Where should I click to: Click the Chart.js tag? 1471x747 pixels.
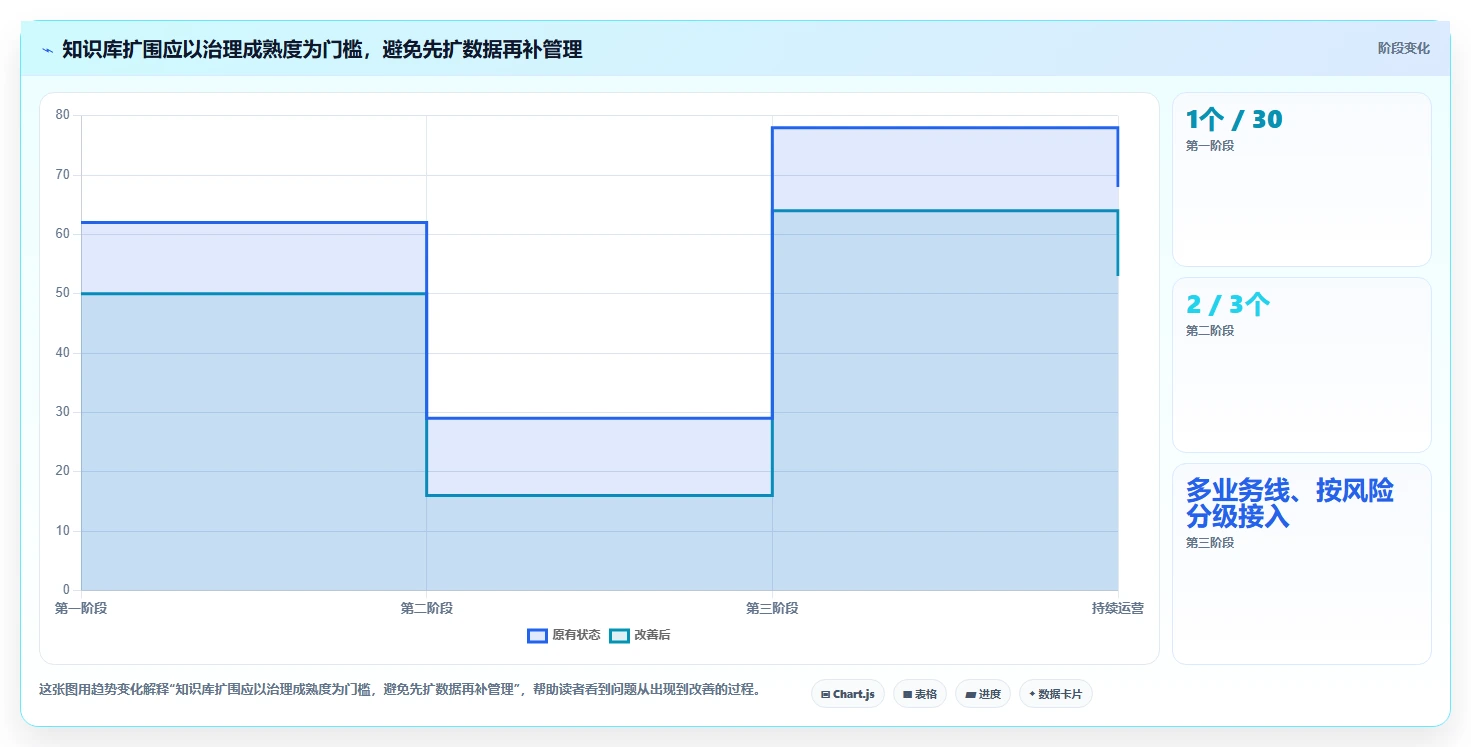point(847,694)
